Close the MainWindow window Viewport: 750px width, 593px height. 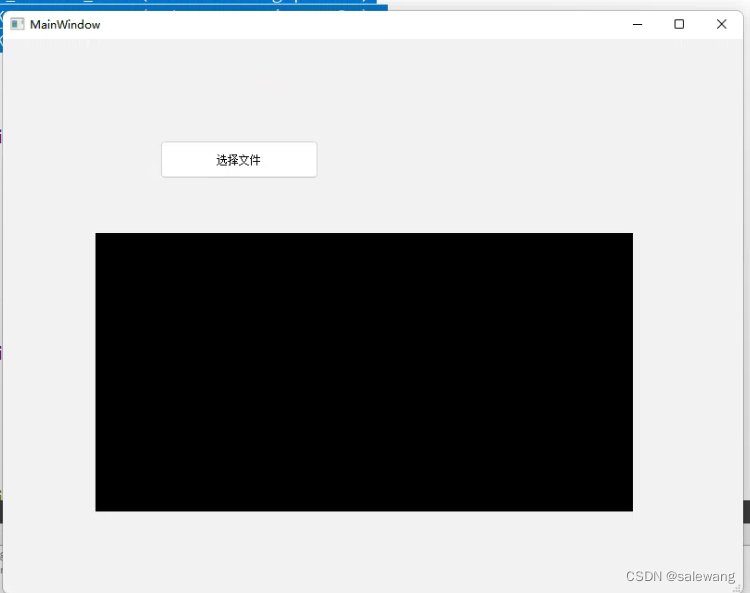(721, 24)
